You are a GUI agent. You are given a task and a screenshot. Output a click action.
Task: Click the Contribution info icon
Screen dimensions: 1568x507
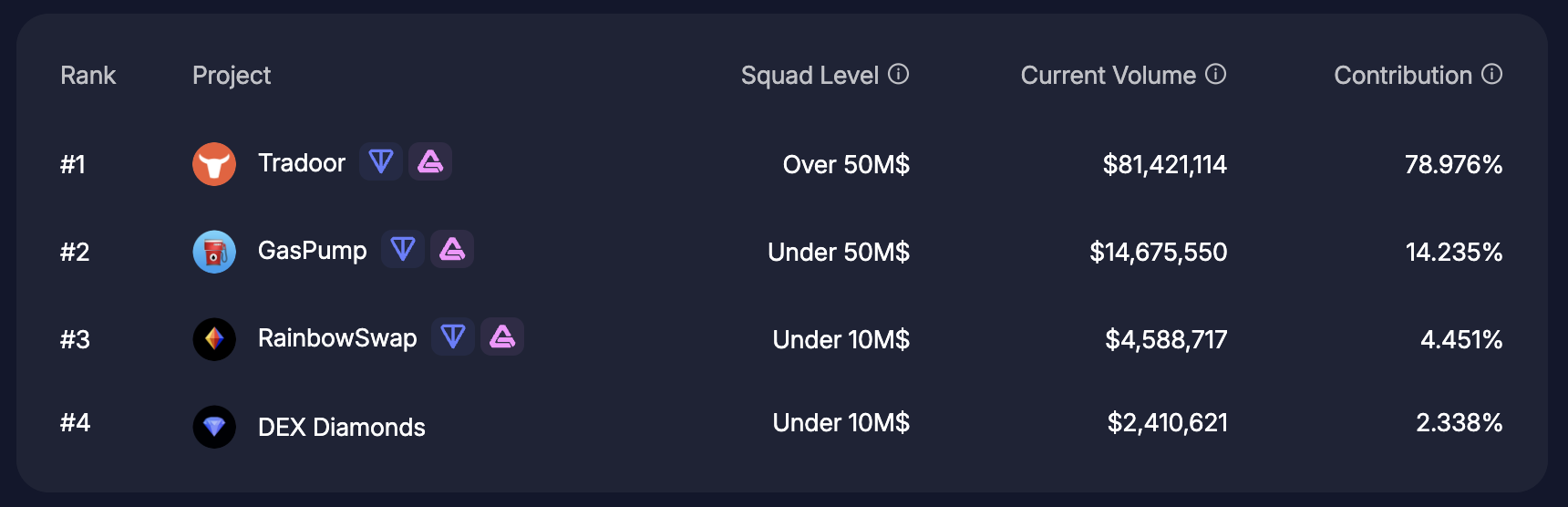1492,74
